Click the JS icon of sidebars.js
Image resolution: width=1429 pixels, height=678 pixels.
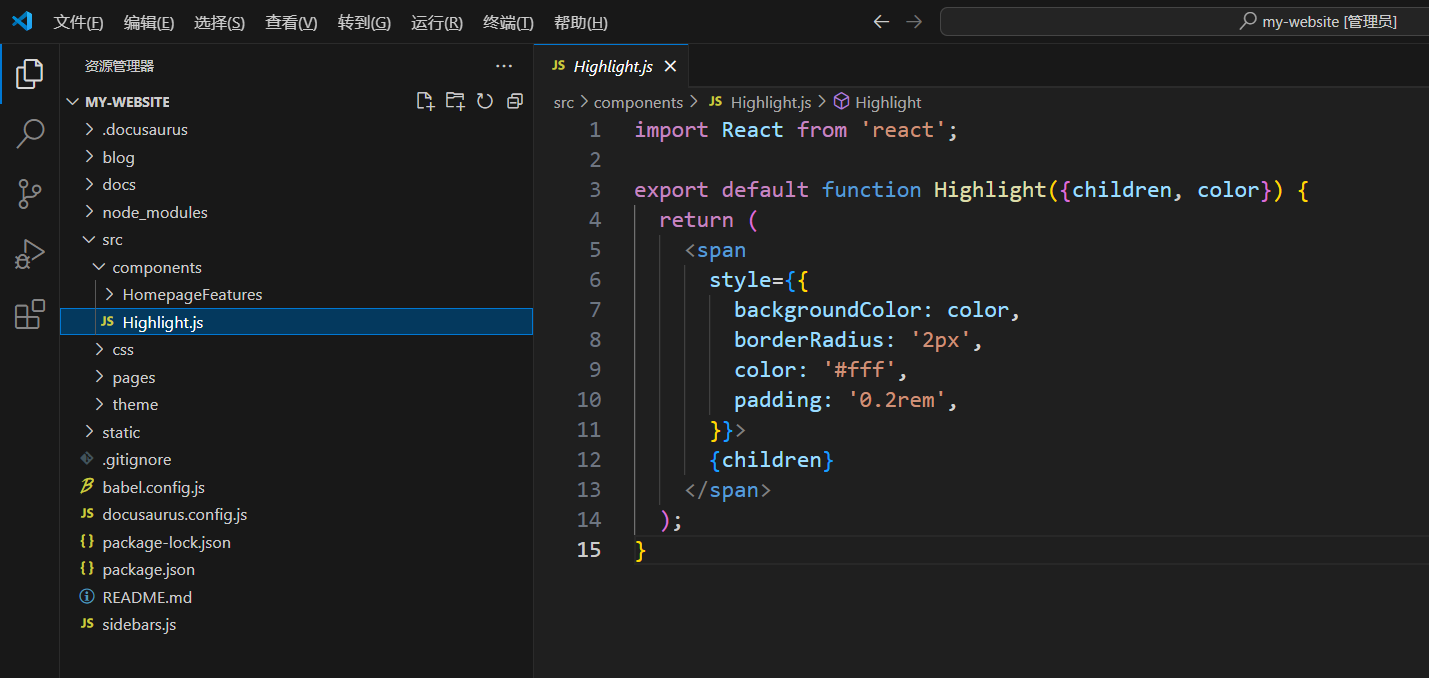point(87,624)
